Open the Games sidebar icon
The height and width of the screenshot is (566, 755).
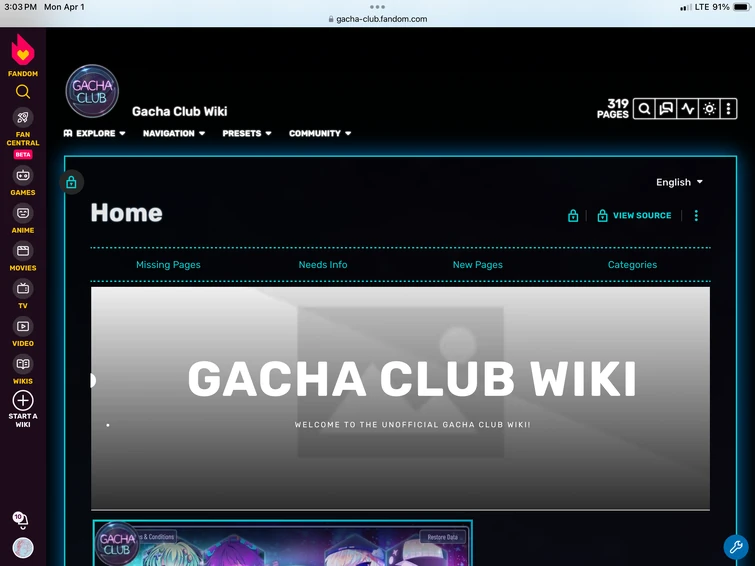pos(23,175)
